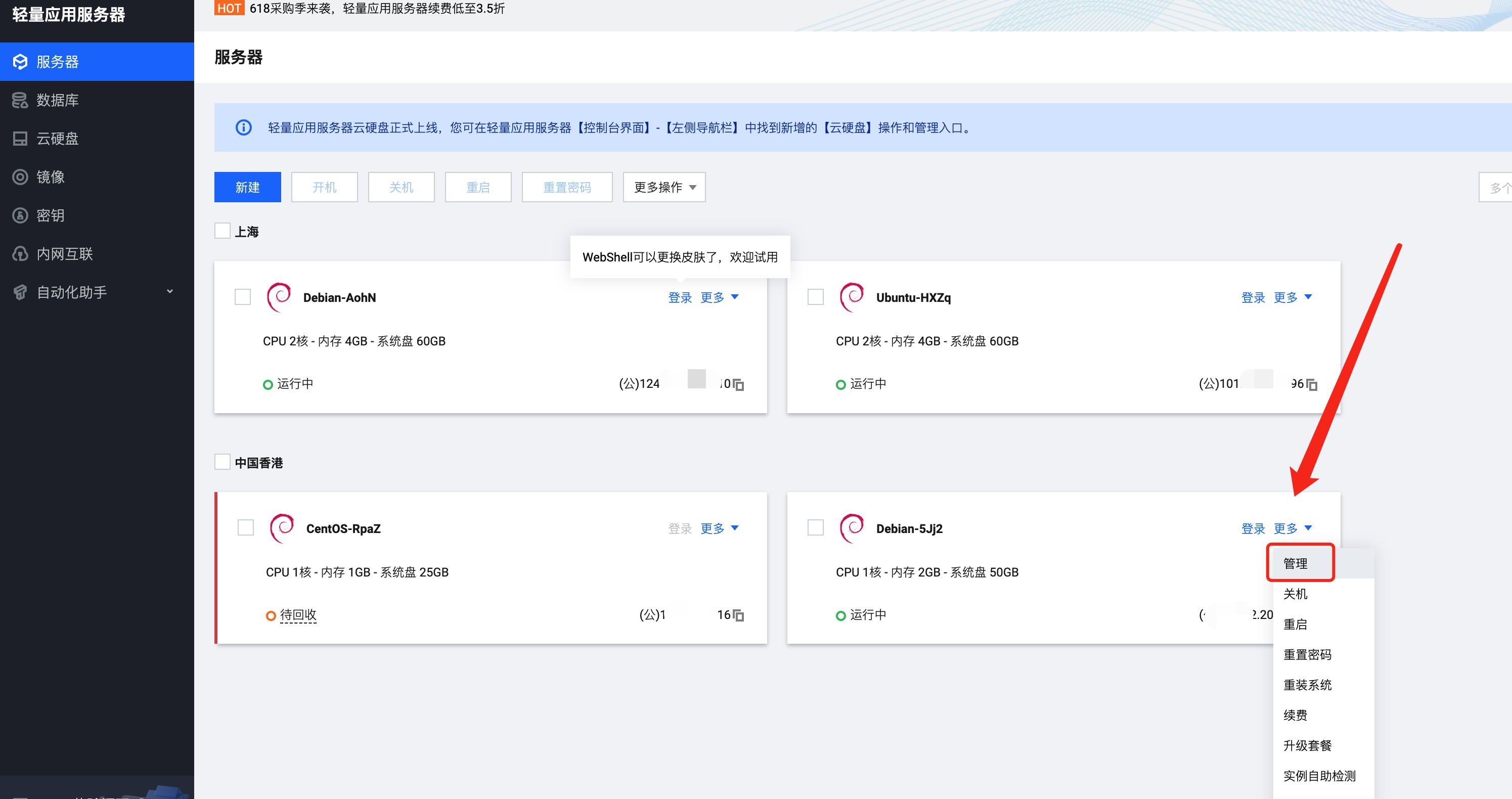This screenshot has width=1512, height=799.
Task: Open the 密钥 management page
Action: tap(51, 215)
